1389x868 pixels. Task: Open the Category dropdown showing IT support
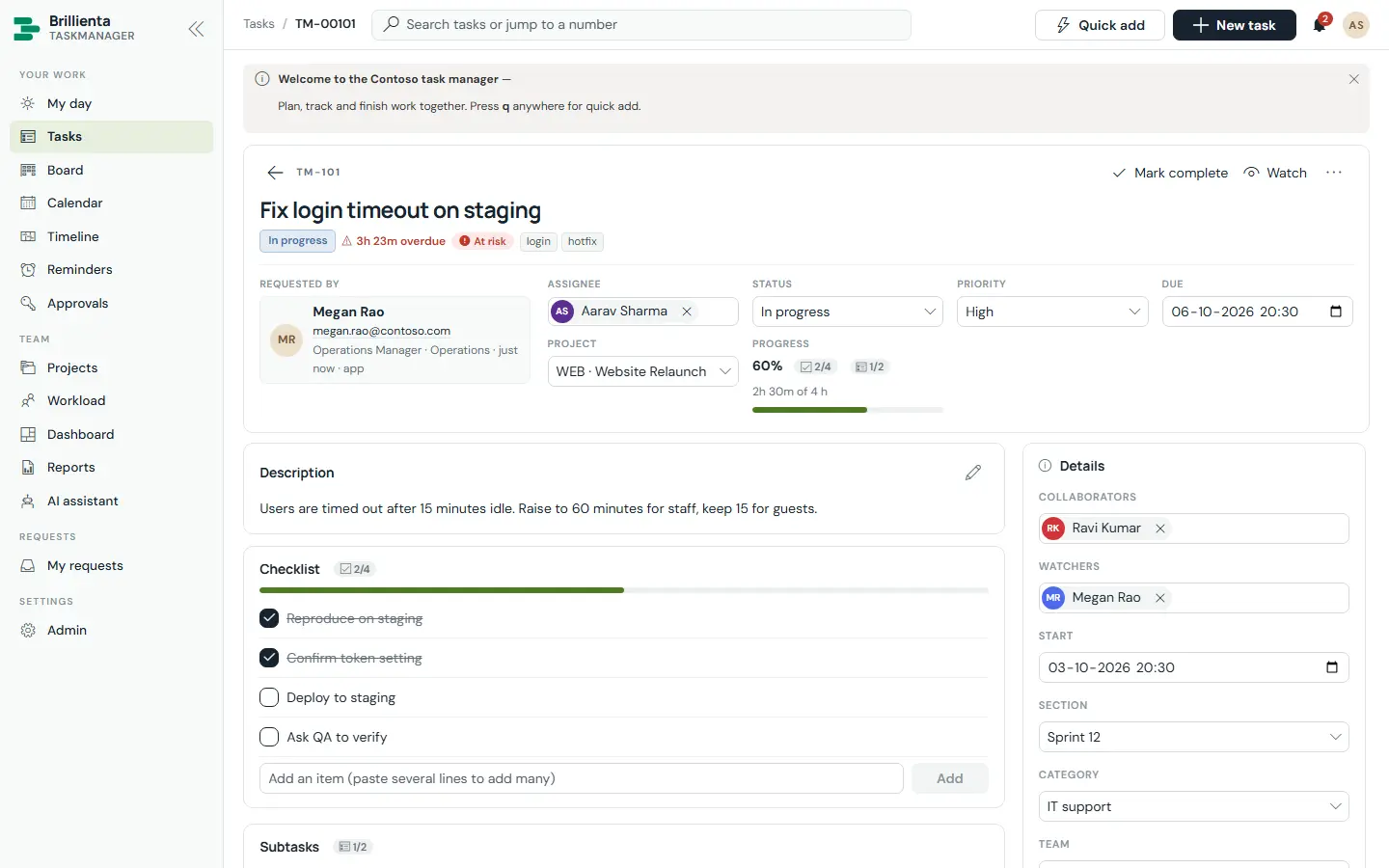[x=1193, y=806]
